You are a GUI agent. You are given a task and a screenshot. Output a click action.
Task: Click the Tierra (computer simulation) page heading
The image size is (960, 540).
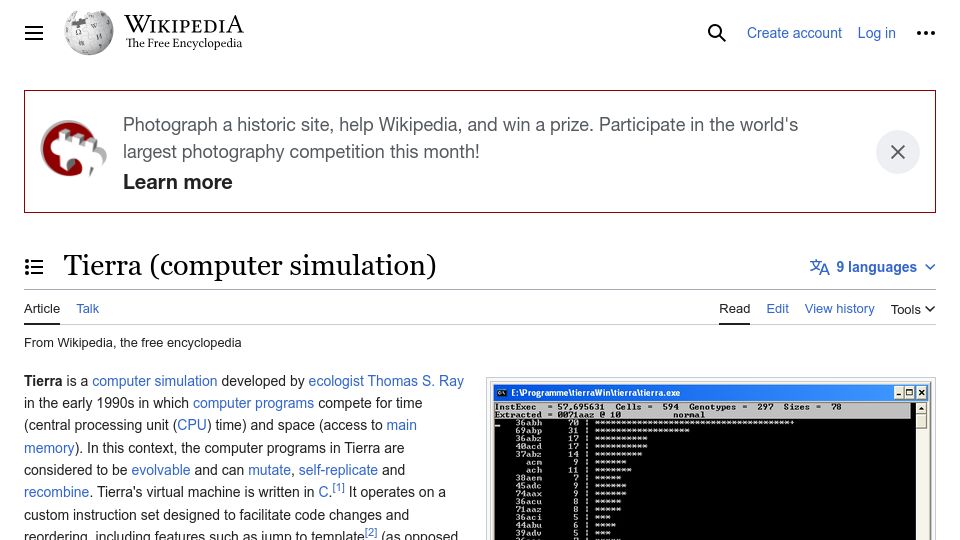[x=250, y=266]
